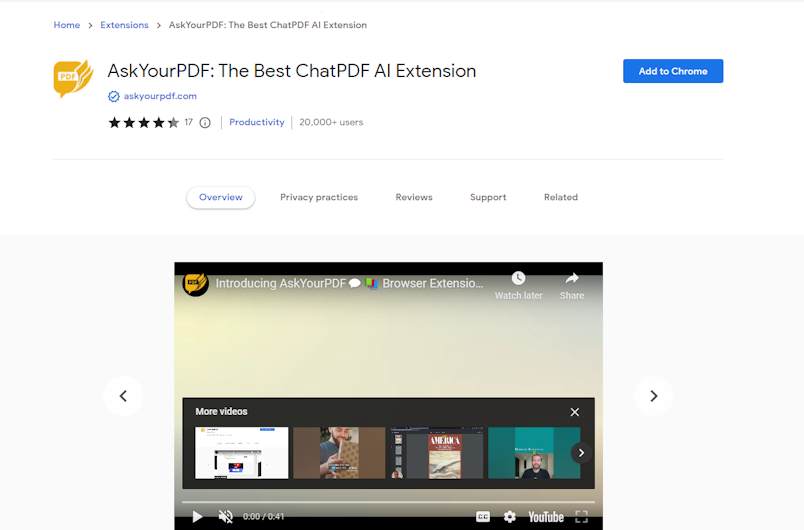Open the video on YouTube logo

click(x=546, y=517)
